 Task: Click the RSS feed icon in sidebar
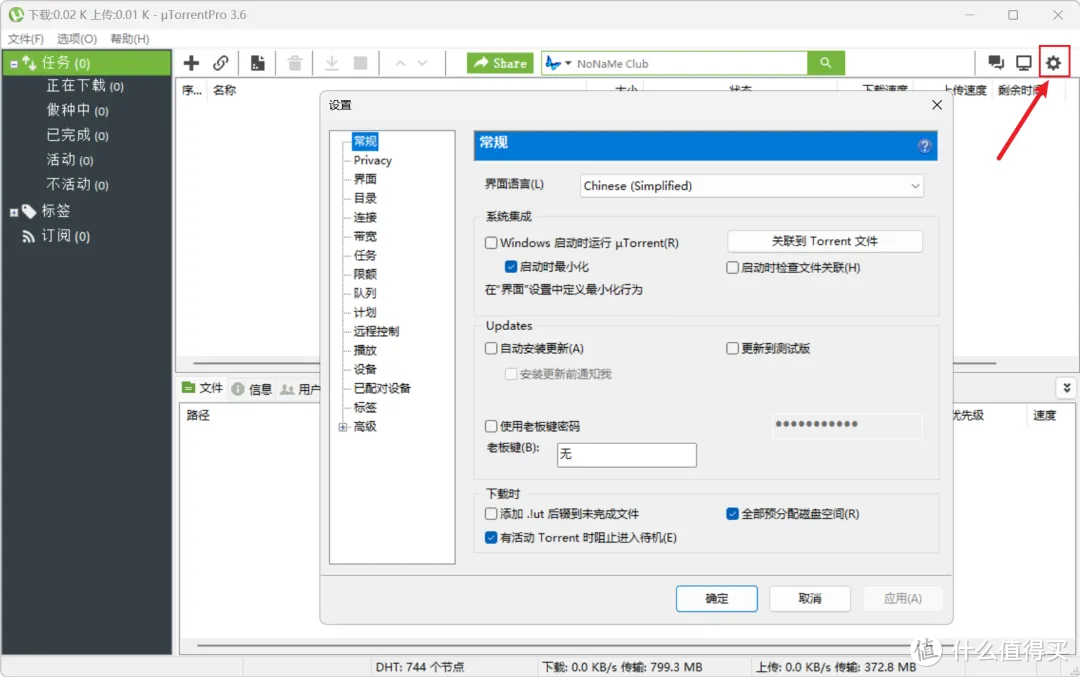point(28,237)
